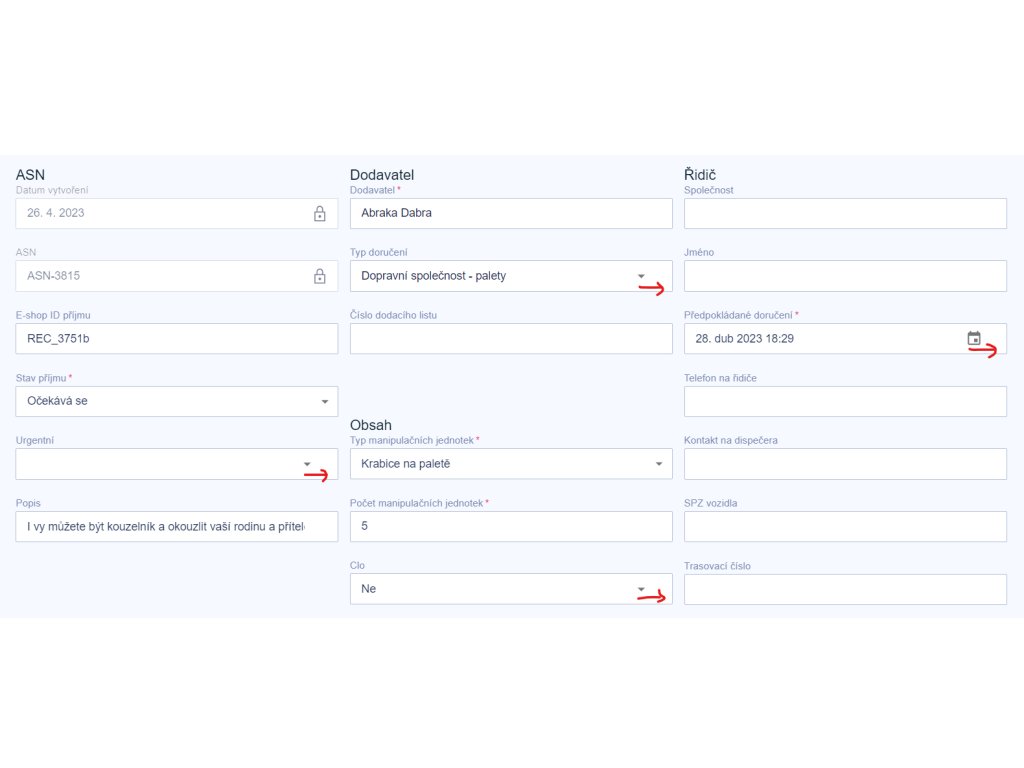
Task: Click the lock icon in the ASN number field
Action: [319, 276]
